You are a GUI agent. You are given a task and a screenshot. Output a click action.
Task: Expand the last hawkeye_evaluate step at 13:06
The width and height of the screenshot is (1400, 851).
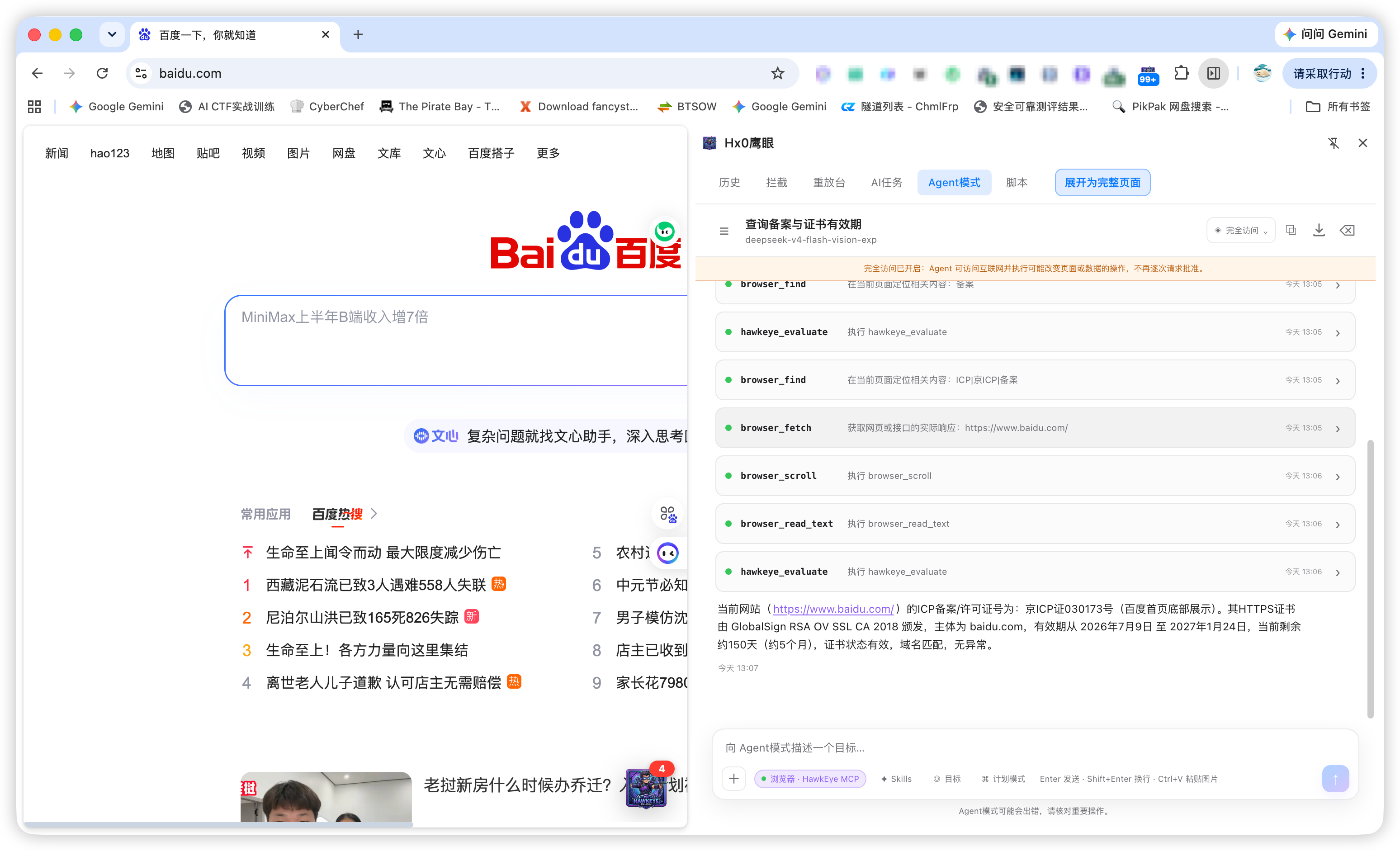[1035, 572]
